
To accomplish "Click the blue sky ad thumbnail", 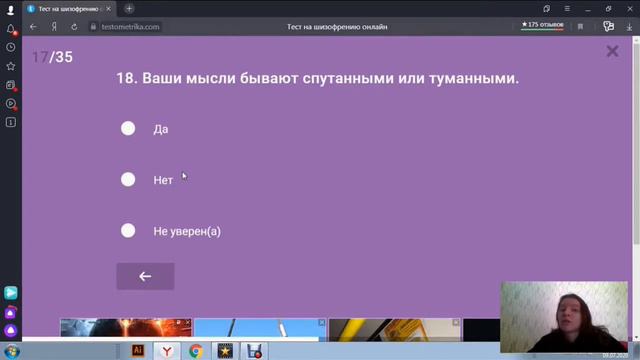I will pos(260,328).
